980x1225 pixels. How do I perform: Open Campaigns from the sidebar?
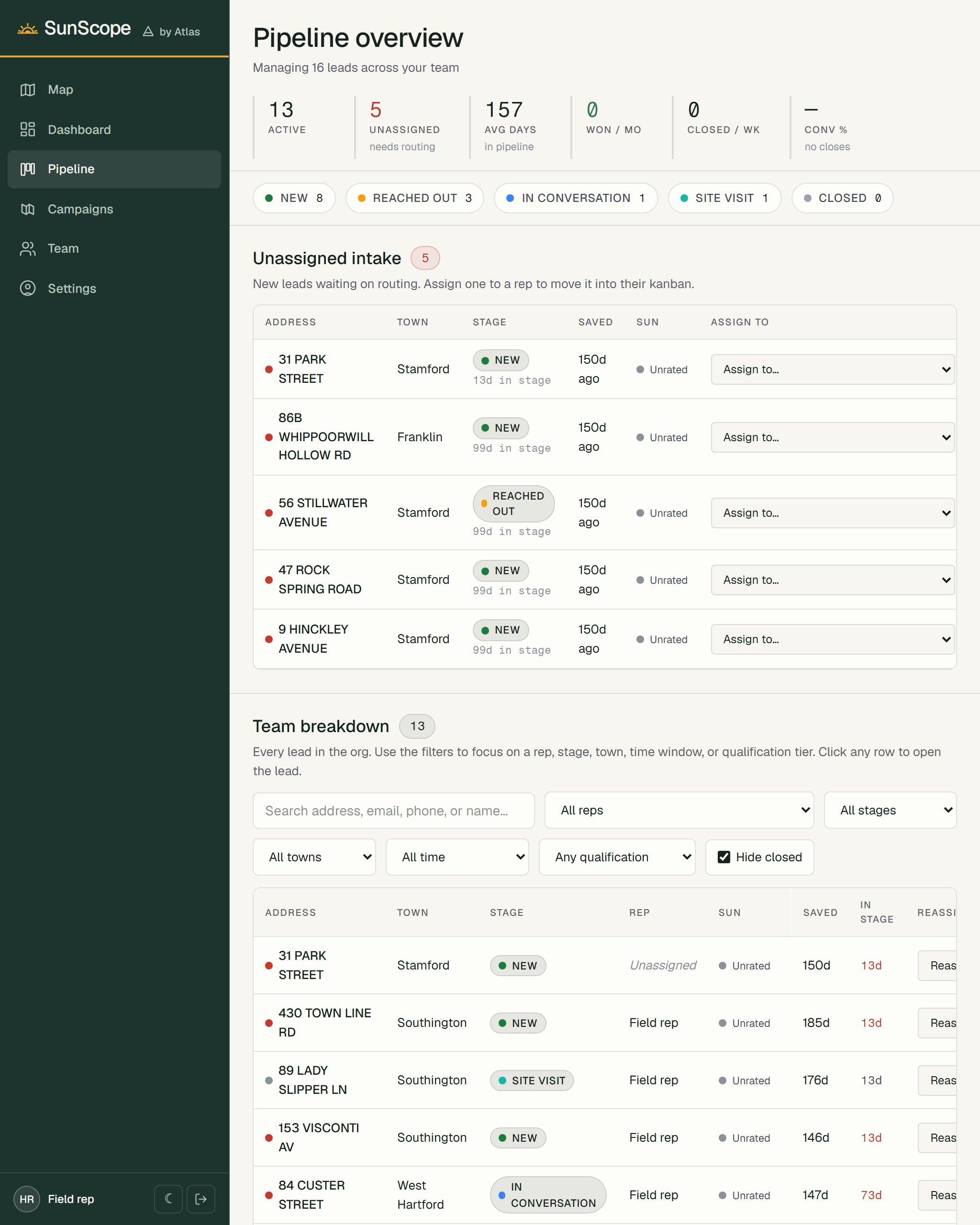pos(114,209)
